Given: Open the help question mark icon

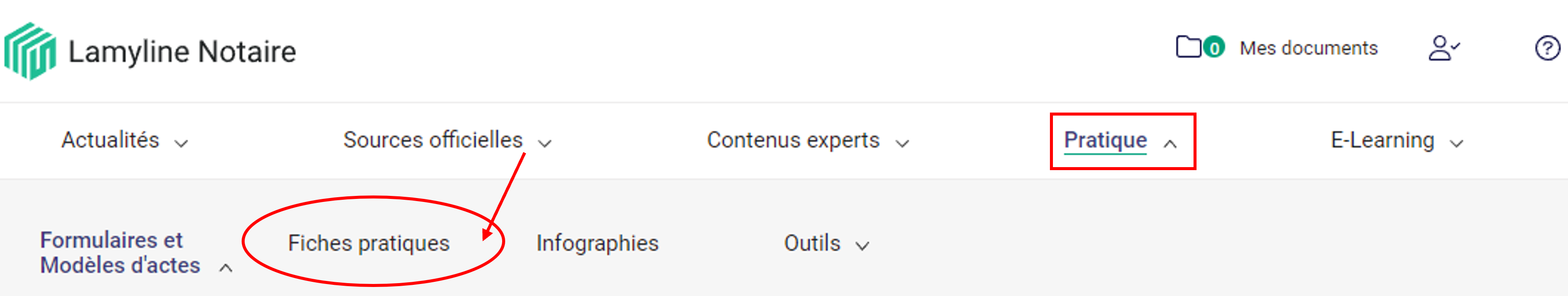Looking at the screenshot, I should 1547,48.
